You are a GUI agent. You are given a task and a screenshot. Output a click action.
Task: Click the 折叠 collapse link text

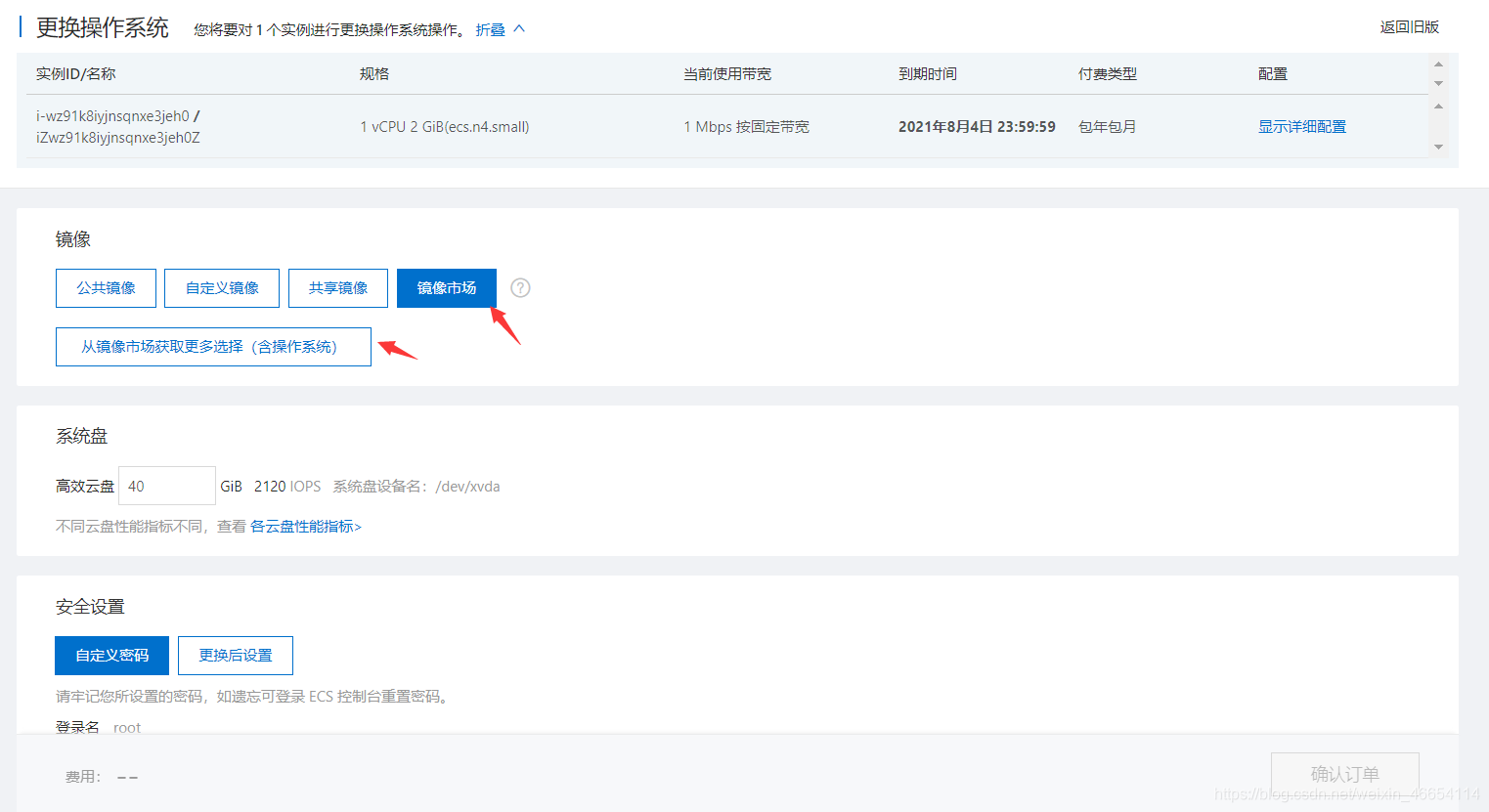point(491,30)
